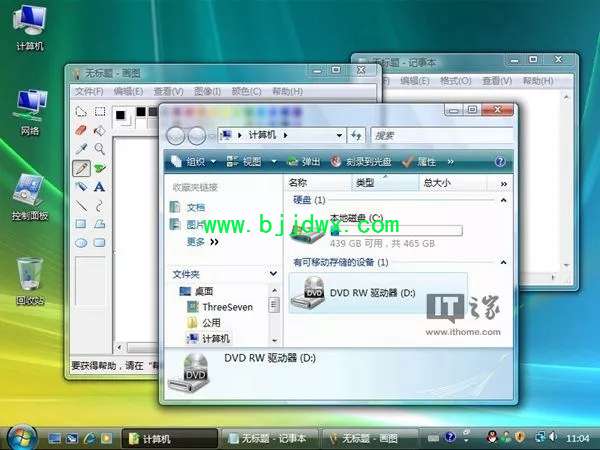Select the rectangular select tool in Paint
Screen dimensions: 600x450
coord(100,112)
